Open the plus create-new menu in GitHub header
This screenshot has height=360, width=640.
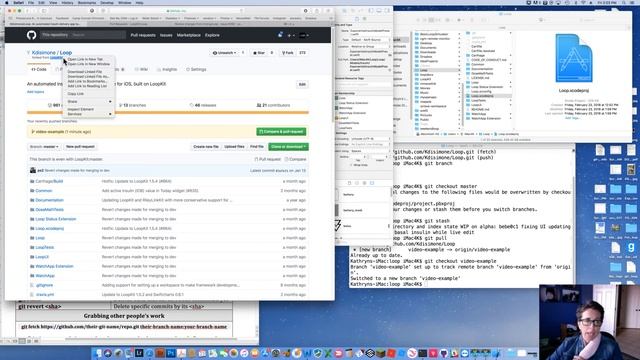290,36
